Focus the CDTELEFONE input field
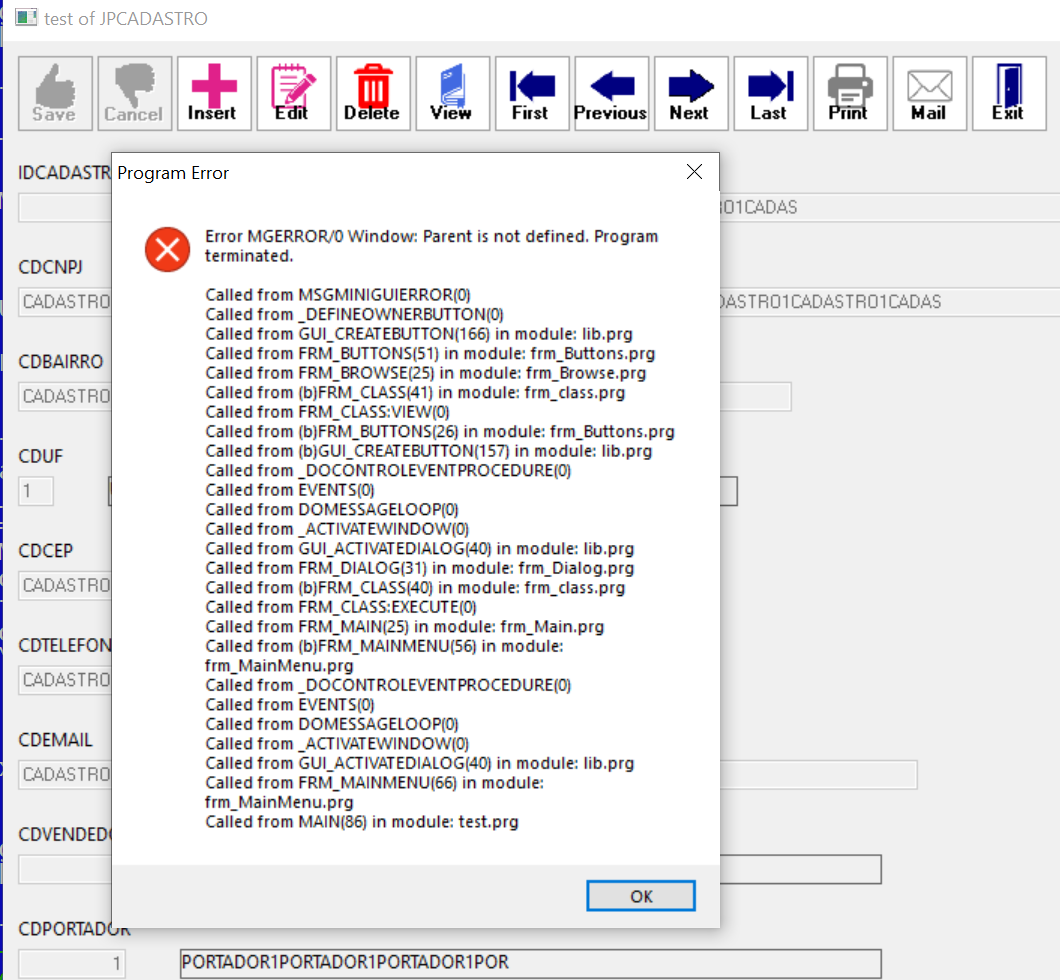The image size is (1060, 980). tap(65, 680)
